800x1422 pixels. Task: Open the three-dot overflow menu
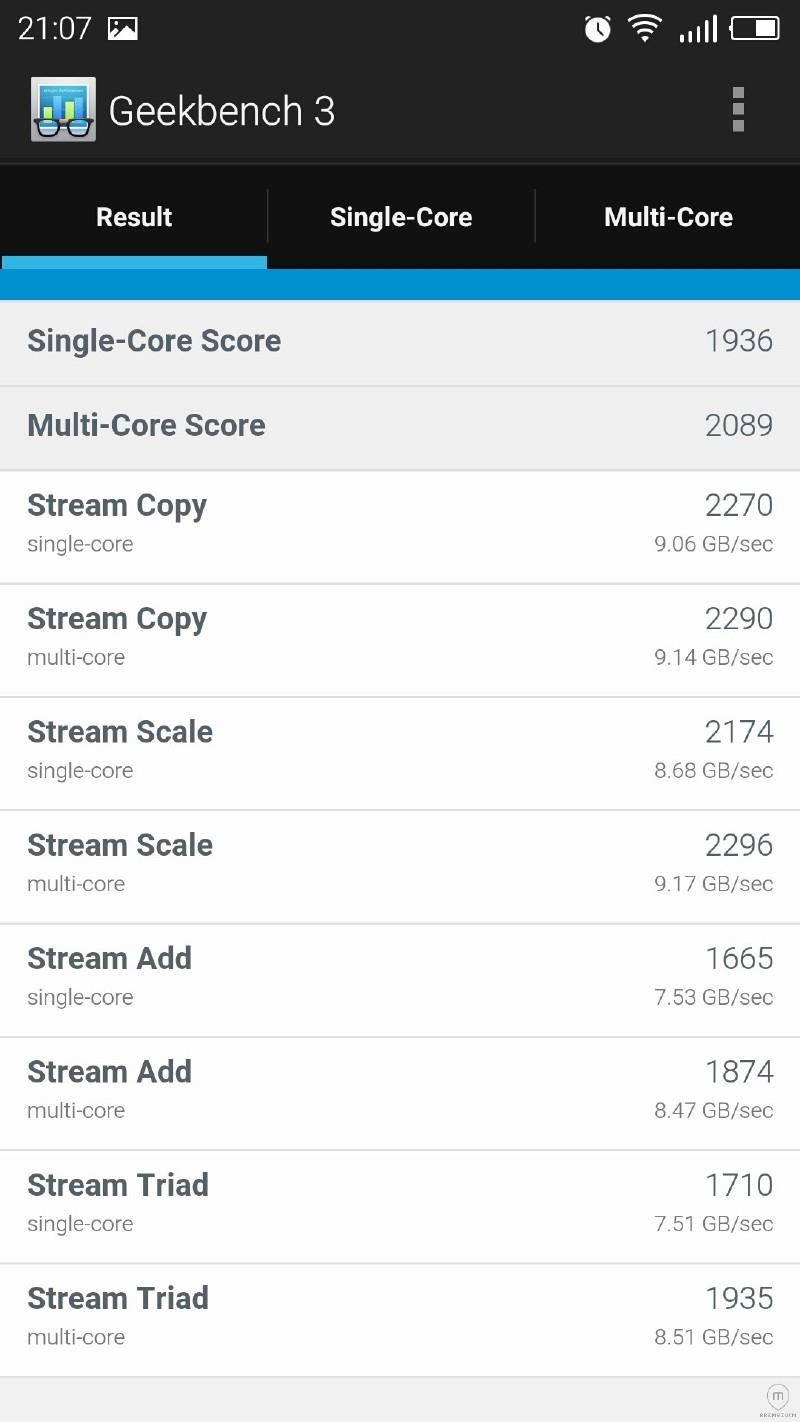(x=738, y=109)
